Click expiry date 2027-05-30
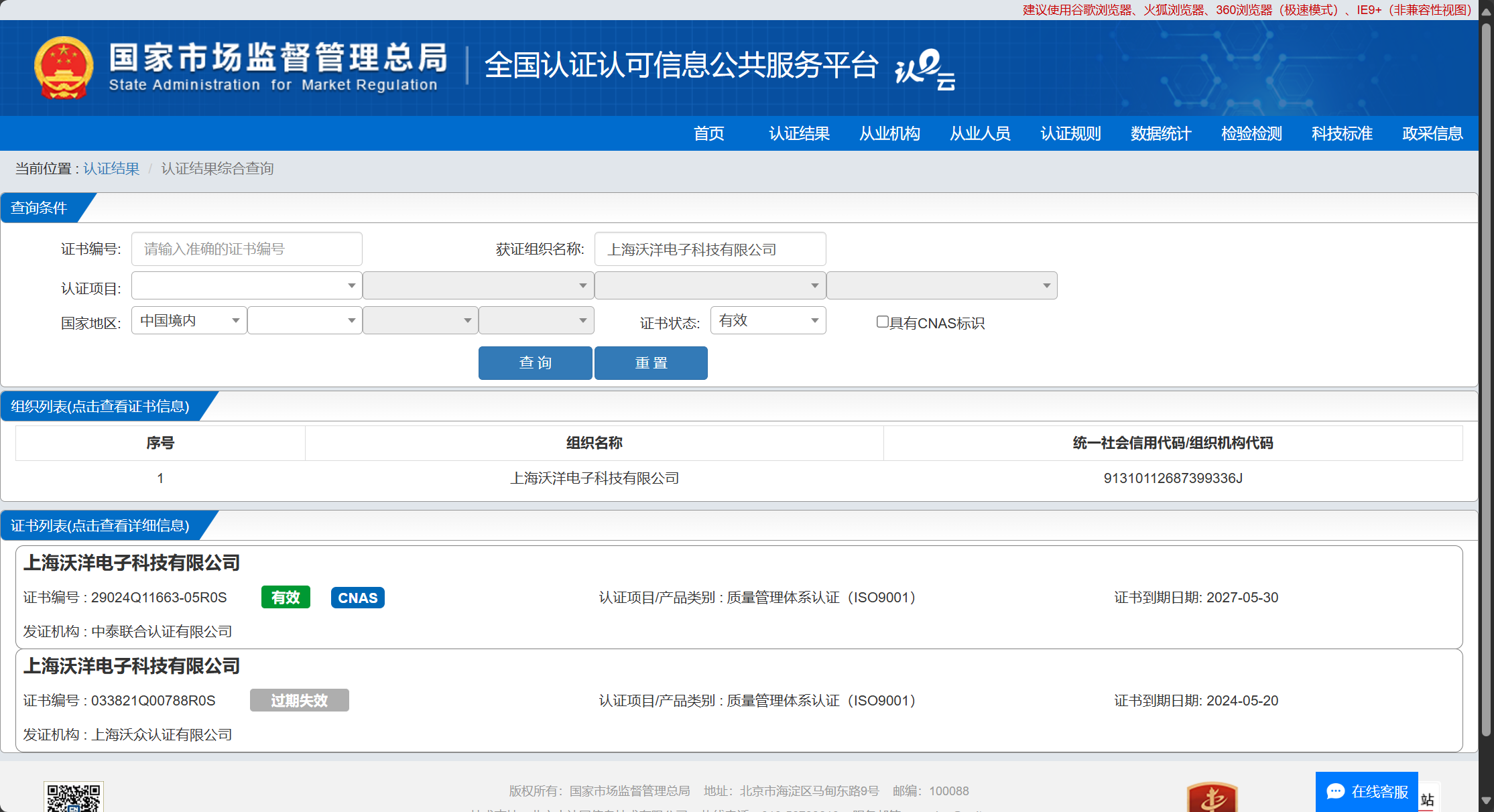 [1243, 597]
